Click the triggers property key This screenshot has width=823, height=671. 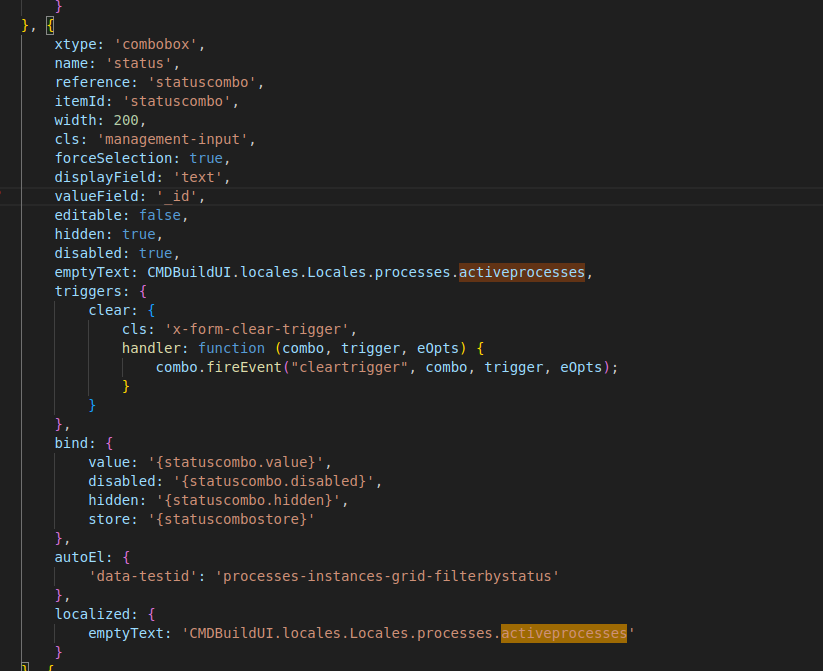(x=88, y=291)
